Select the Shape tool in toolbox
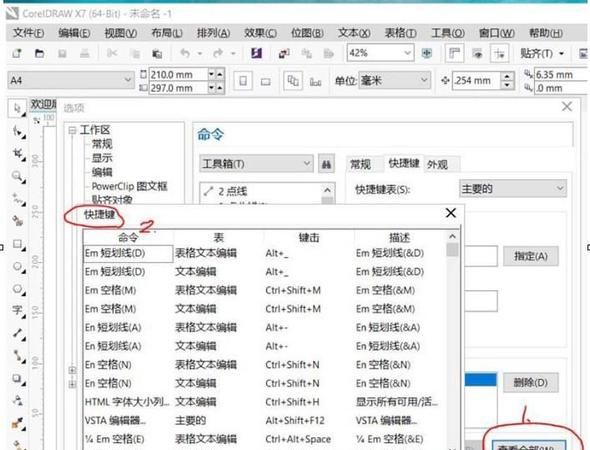This screenshot has width=590, height=450. tap(18, 132)
